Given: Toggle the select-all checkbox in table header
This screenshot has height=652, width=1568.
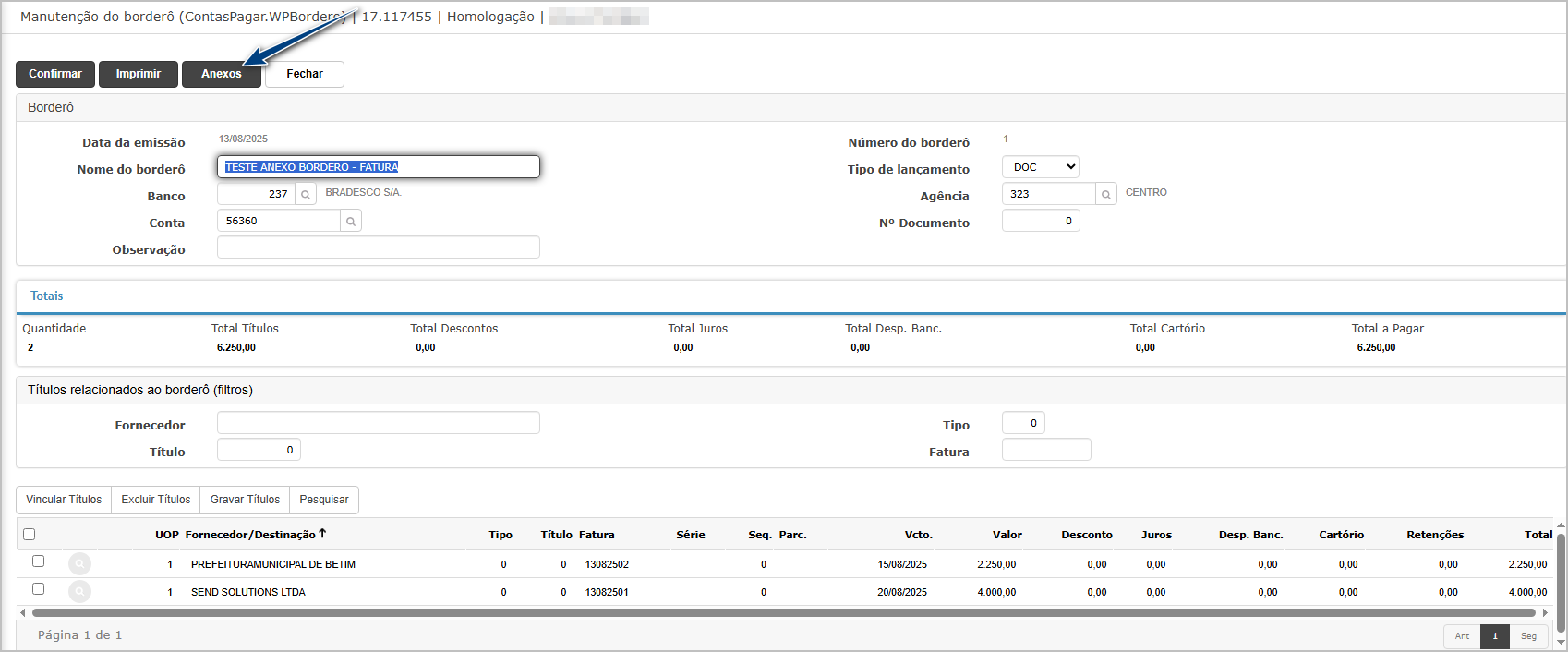Looking at the screenshot, I should point(30,534).
